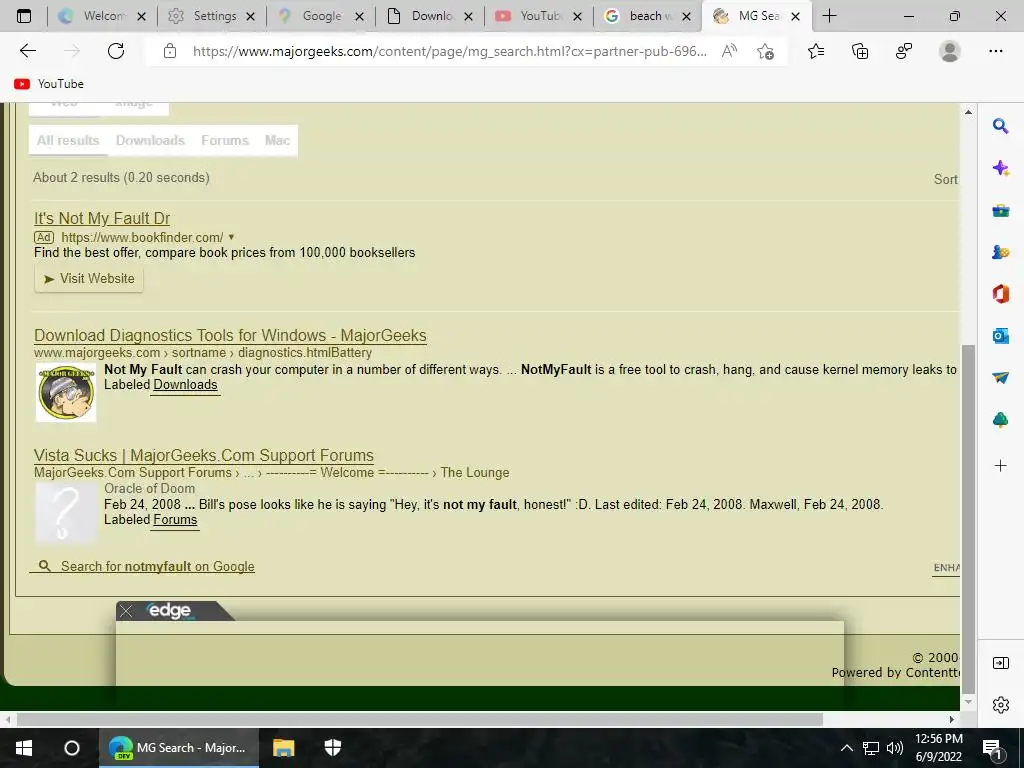Select the All results search filter
1024x768 pixels.
[68, 140]
